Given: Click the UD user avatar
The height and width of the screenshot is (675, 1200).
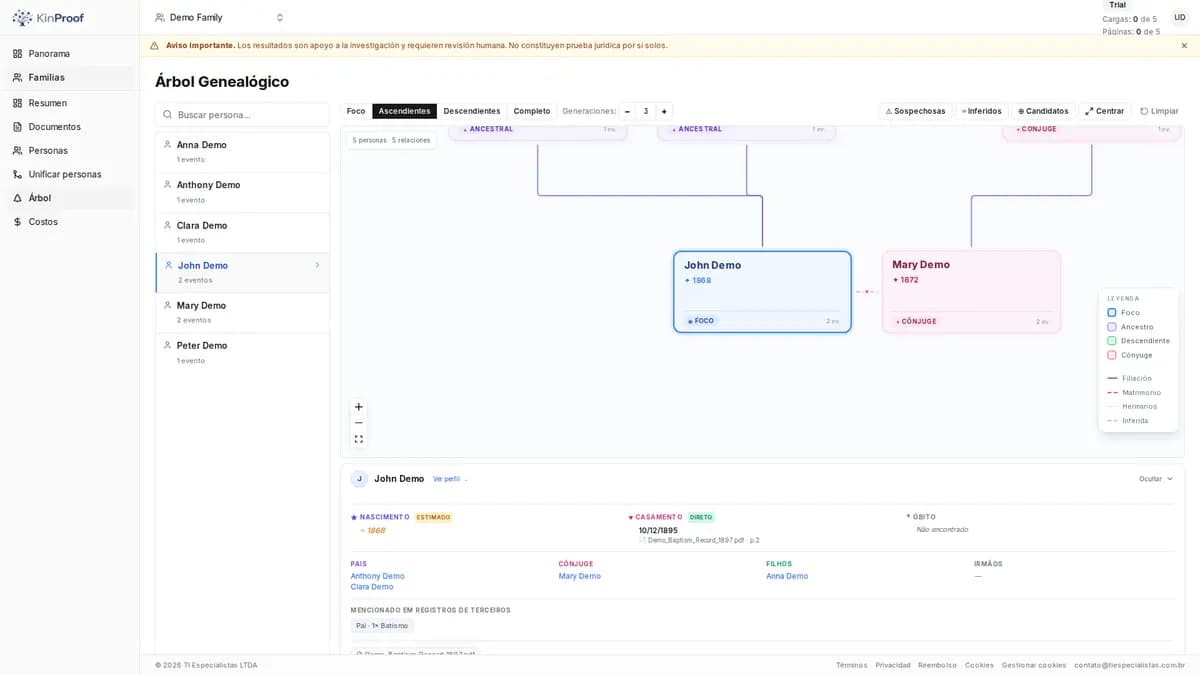Looking at the screenshot, I should pos(1180,18).
